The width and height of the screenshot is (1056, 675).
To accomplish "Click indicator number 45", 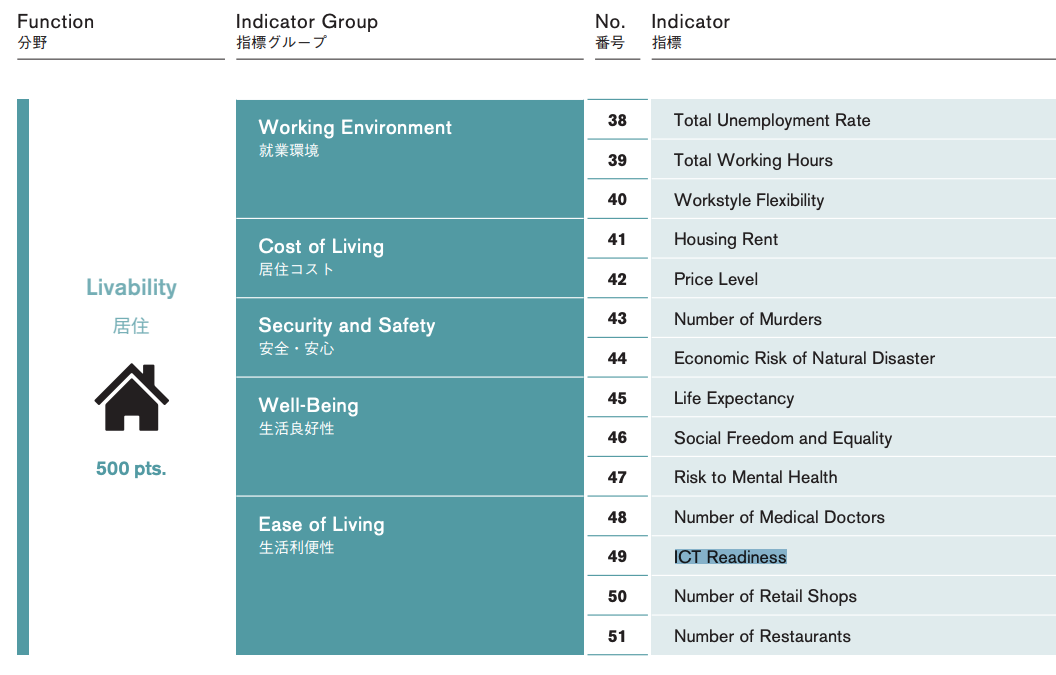I will pyautogui.click(x=617, y=398).
